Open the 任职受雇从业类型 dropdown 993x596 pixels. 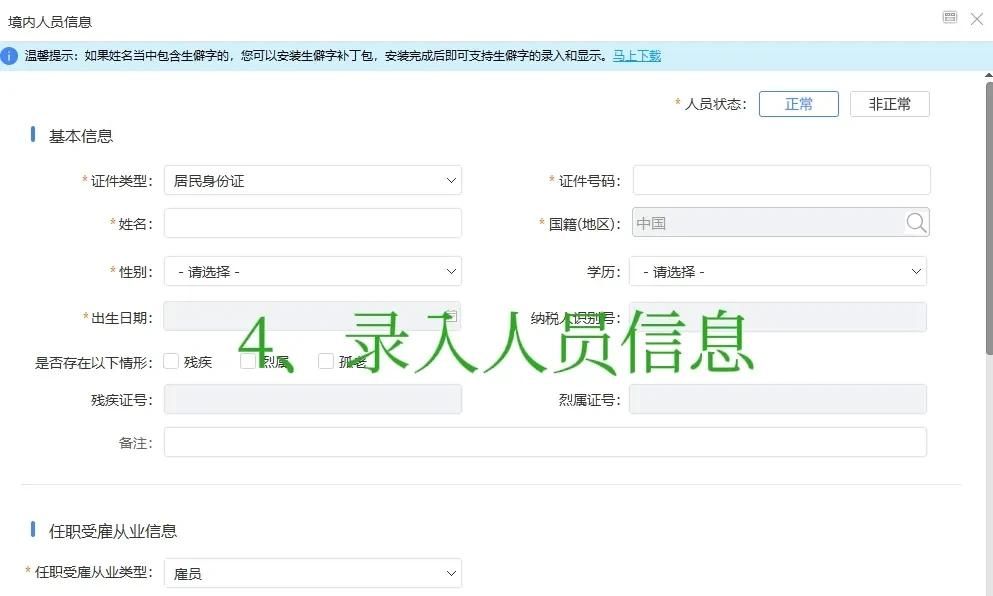coord(313,572)
